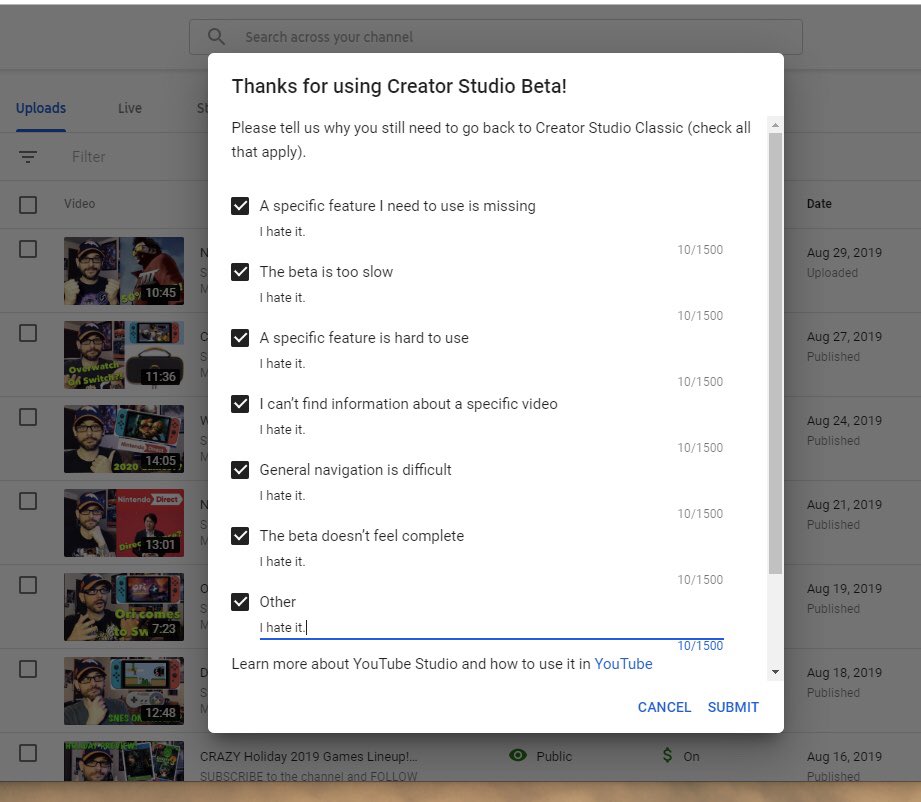Uncheck 'The beta is too slow'
The height and width of the screenshot is (802, 921).
(x=240, y=271)
